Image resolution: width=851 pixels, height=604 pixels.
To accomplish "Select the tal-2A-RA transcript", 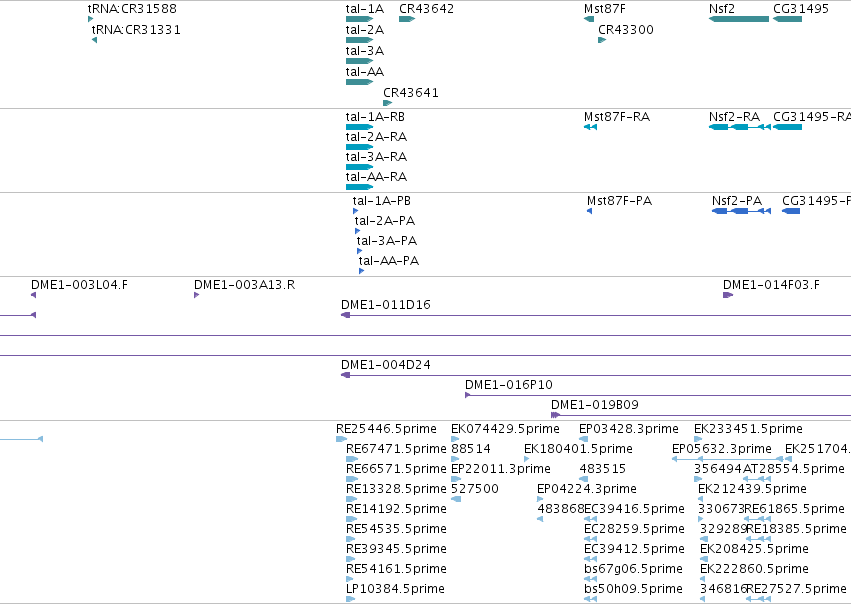I will pyautogui.click(x=359, y=148).
